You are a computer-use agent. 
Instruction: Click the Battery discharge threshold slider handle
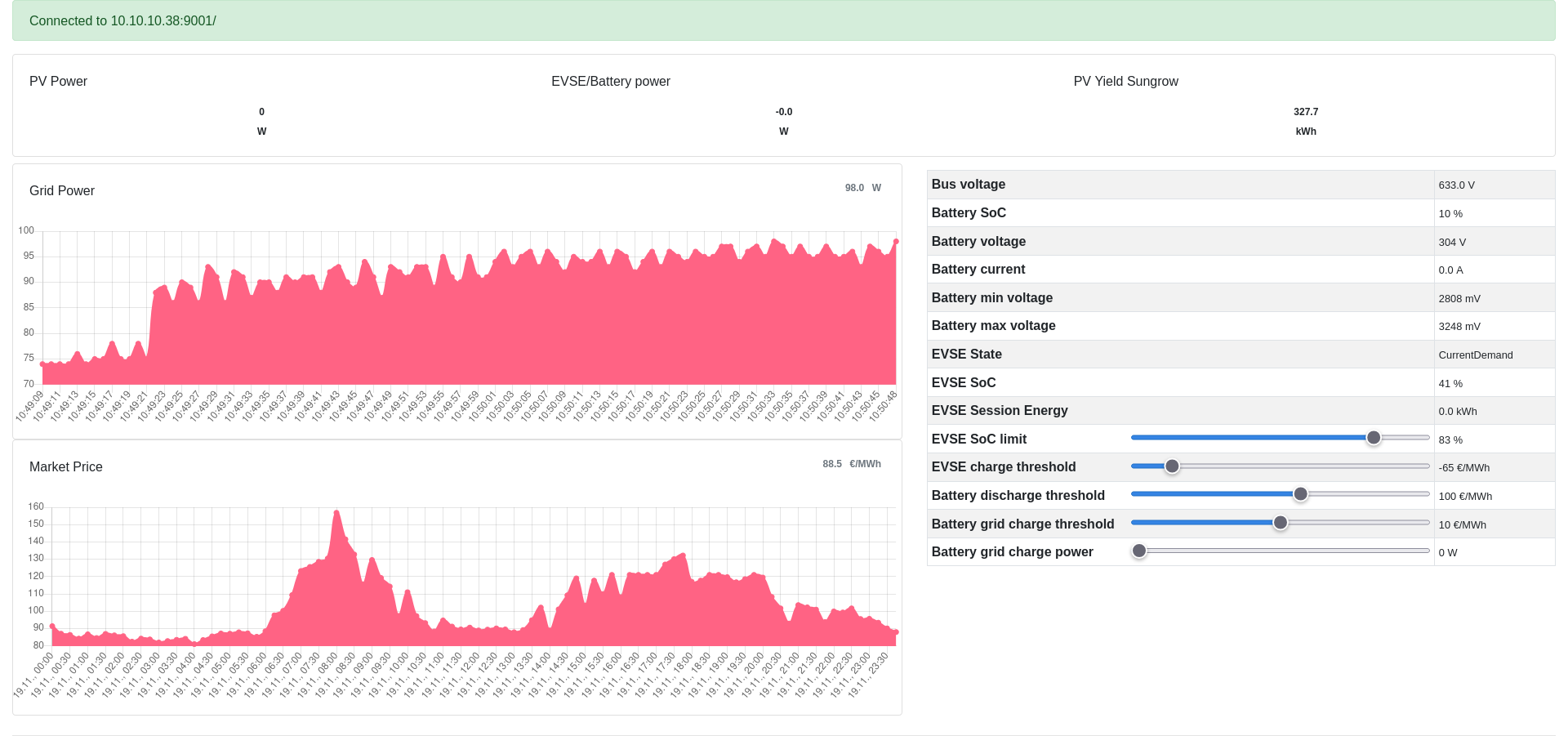(x=1300, y=494)
